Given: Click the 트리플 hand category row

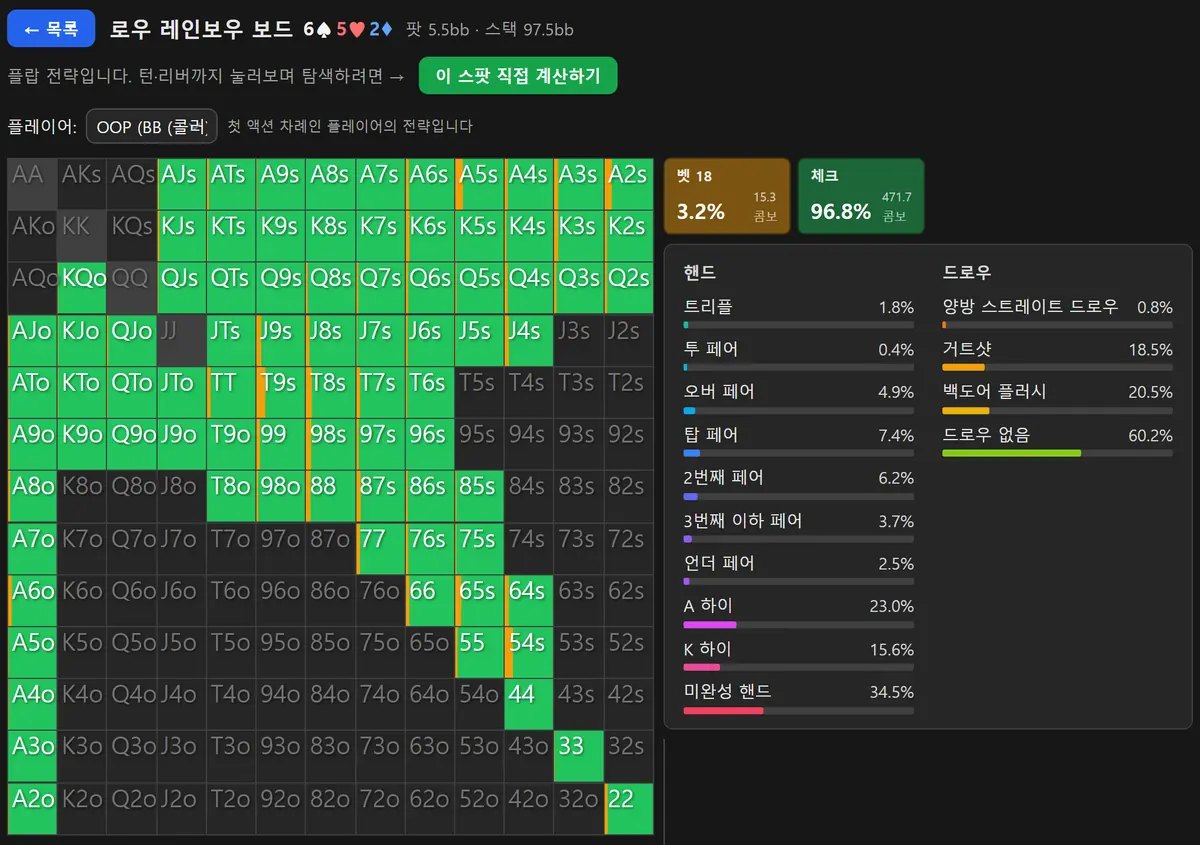Looking at the screenshot, I should 799,313.
